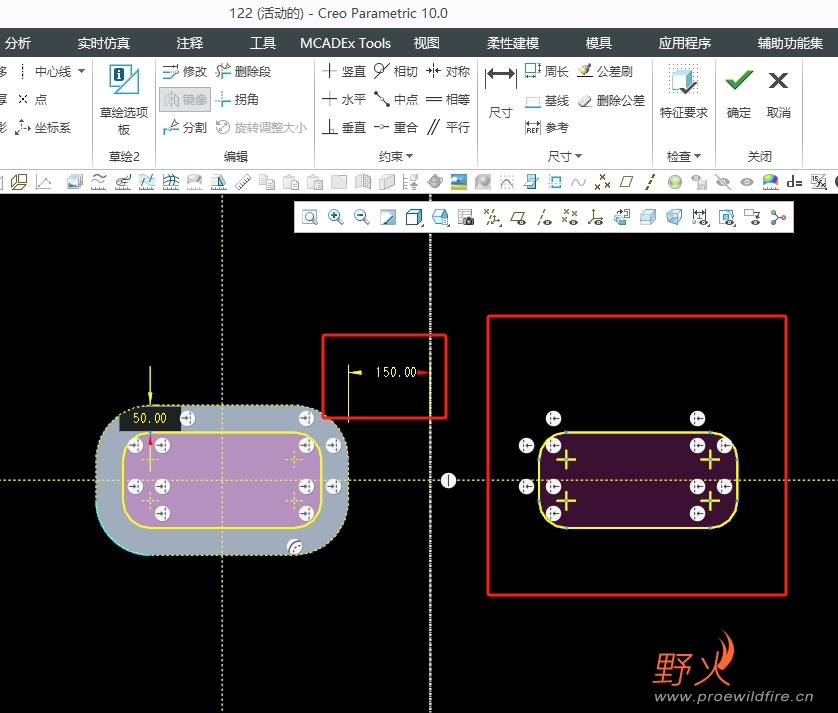This screenshot has width=838, height=713.
Task: Click the Zoom In magnifier icon
Action: (x=336, y=217)
